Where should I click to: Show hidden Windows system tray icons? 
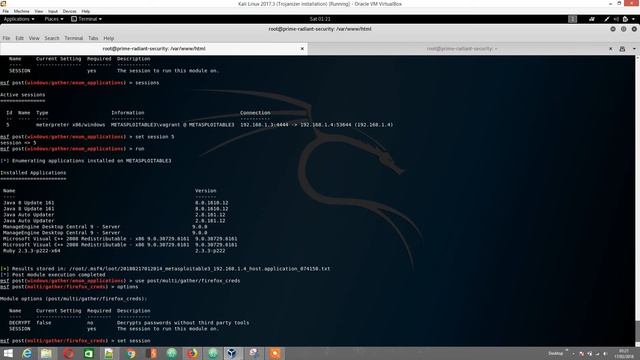click(573, 353)
